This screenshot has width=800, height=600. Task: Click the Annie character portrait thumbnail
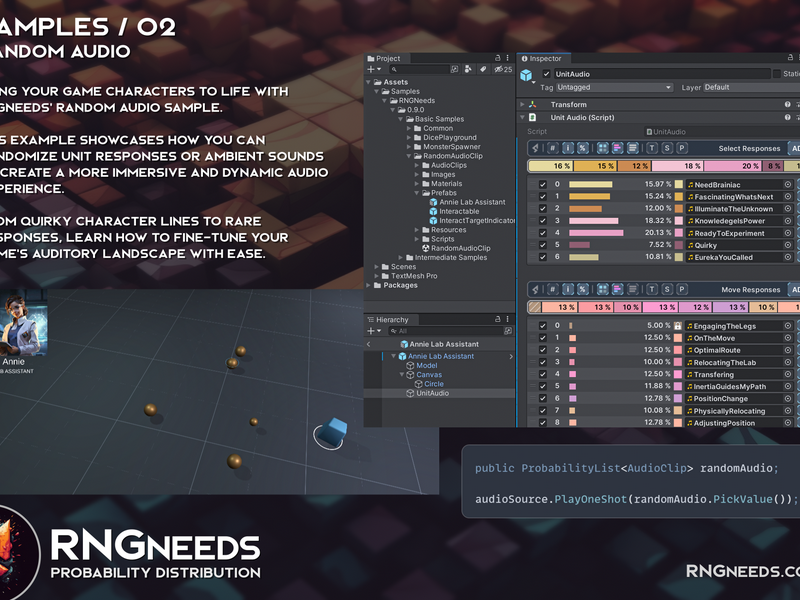click(23, 324)
